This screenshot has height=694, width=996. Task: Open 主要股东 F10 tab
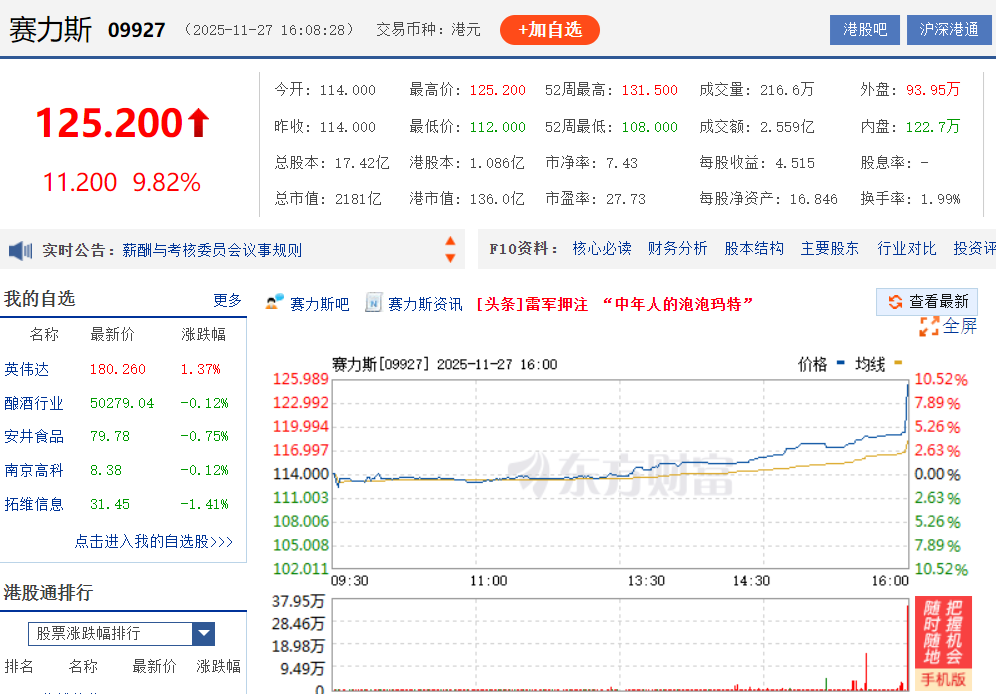pyautogui.click(x=830, y=248)
